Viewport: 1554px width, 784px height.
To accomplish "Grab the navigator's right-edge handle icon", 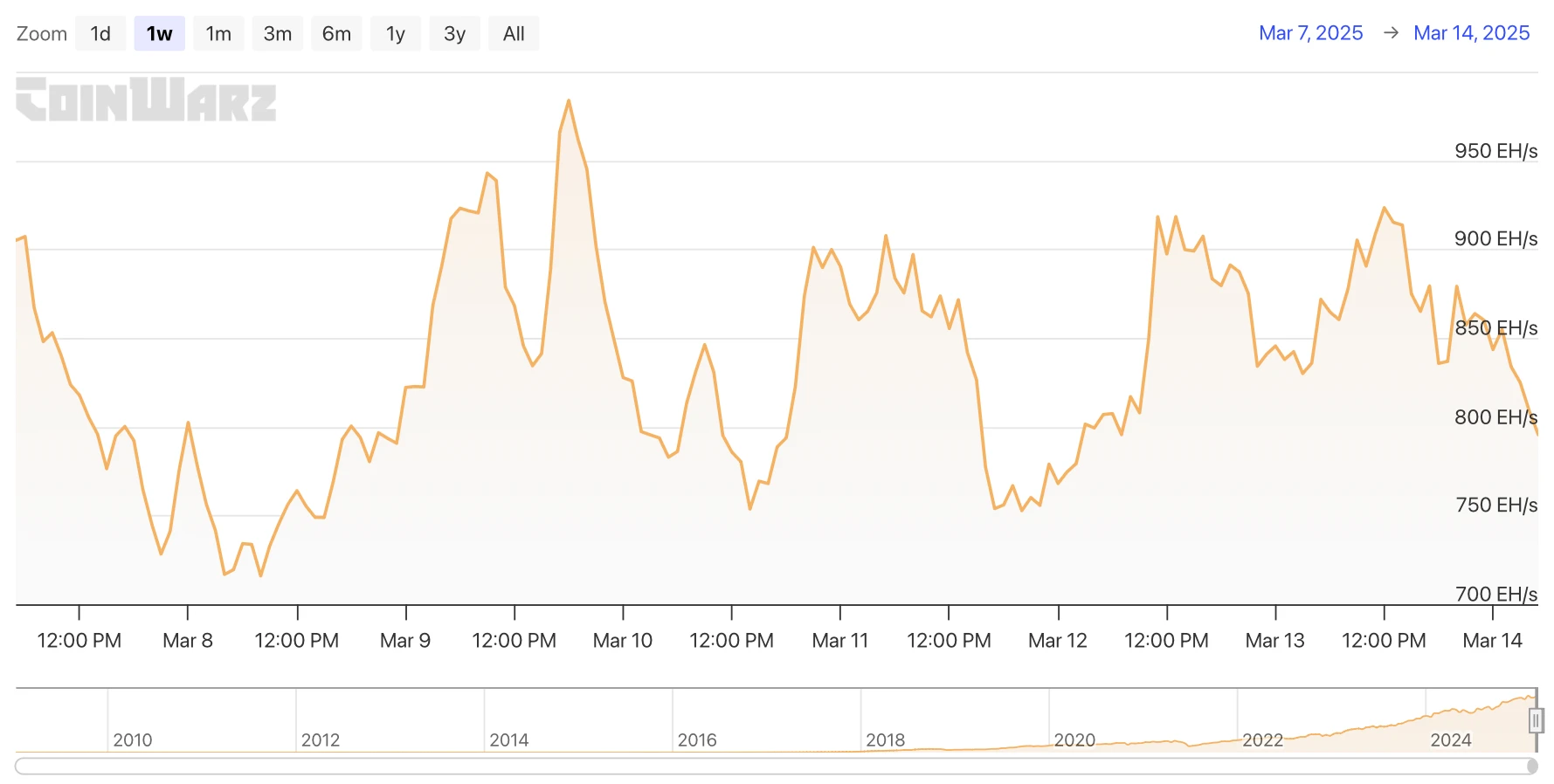I will click(1536, 720).
